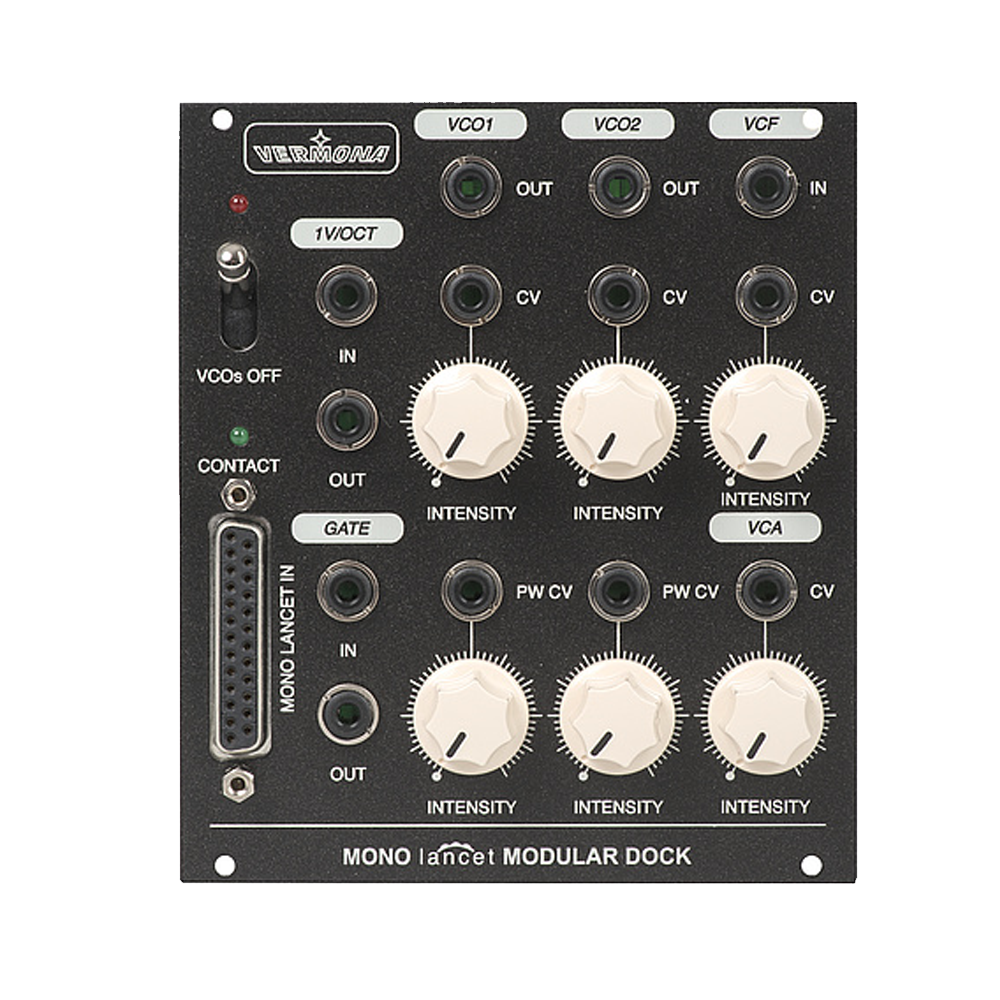The width and height of the screenshot is (1000, 1000).
Task: Click the MONO LANCET IN vertical text
Action: coord(288,638)
